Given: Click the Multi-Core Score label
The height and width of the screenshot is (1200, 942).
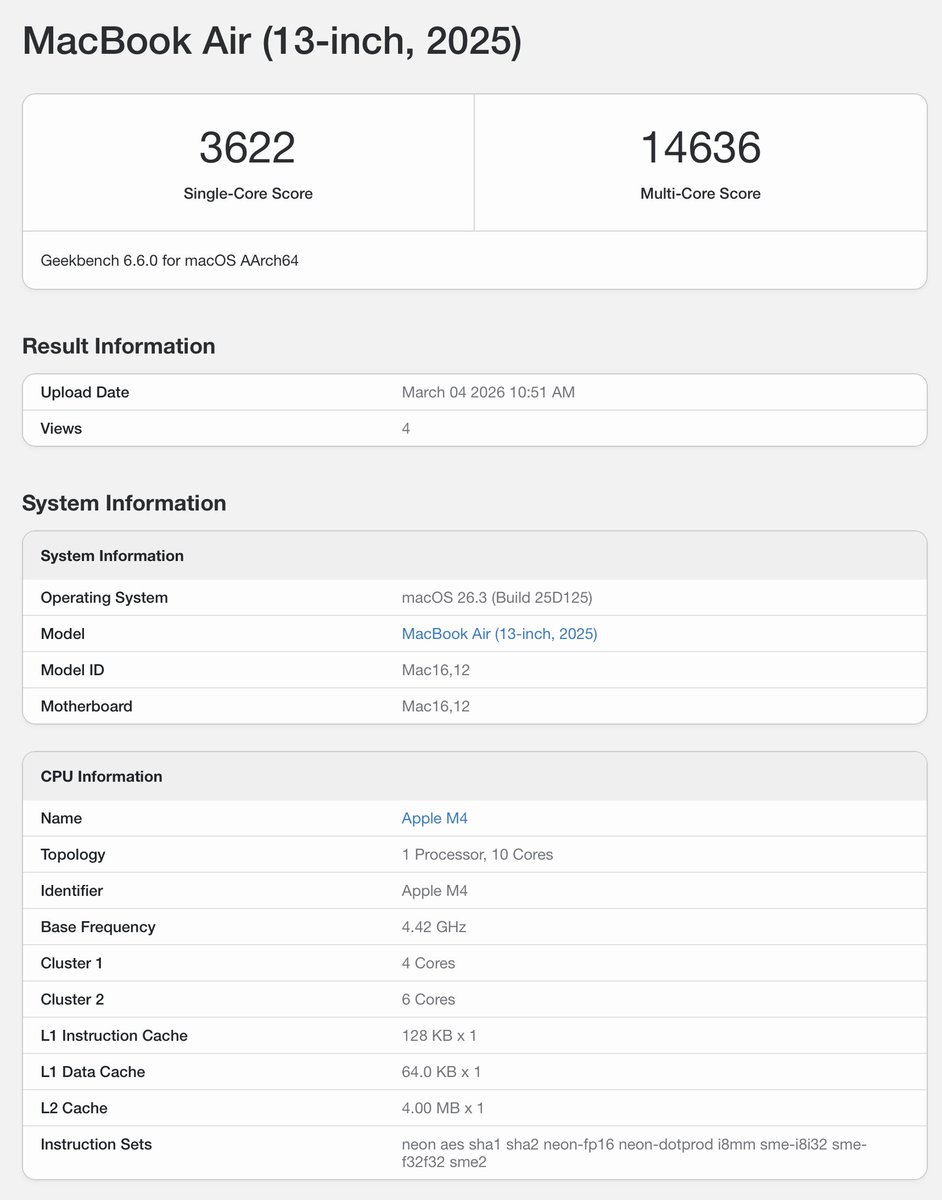Looking at the screenshot, I should click(x=700, y=194).
